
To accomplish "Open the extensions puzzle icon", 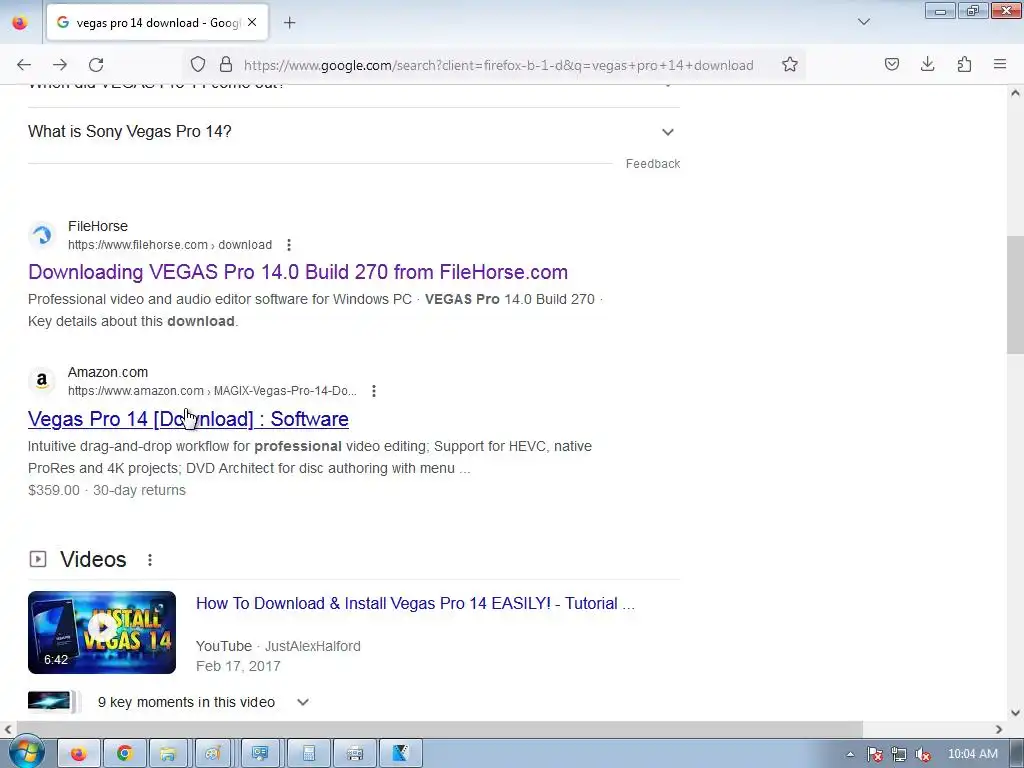I will [x=964, y=64].
